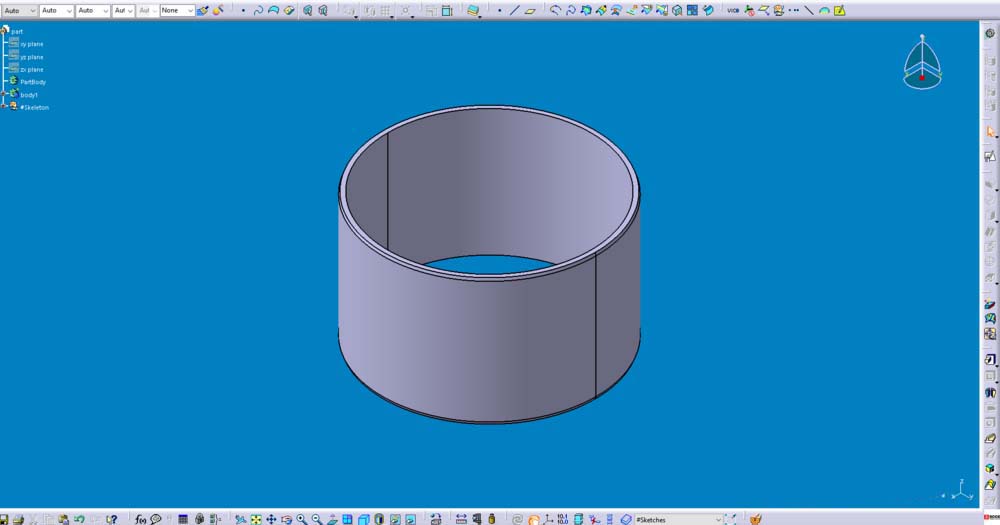Expand the body1 tree node
The image size is (1000, 525).
point(3,94)
